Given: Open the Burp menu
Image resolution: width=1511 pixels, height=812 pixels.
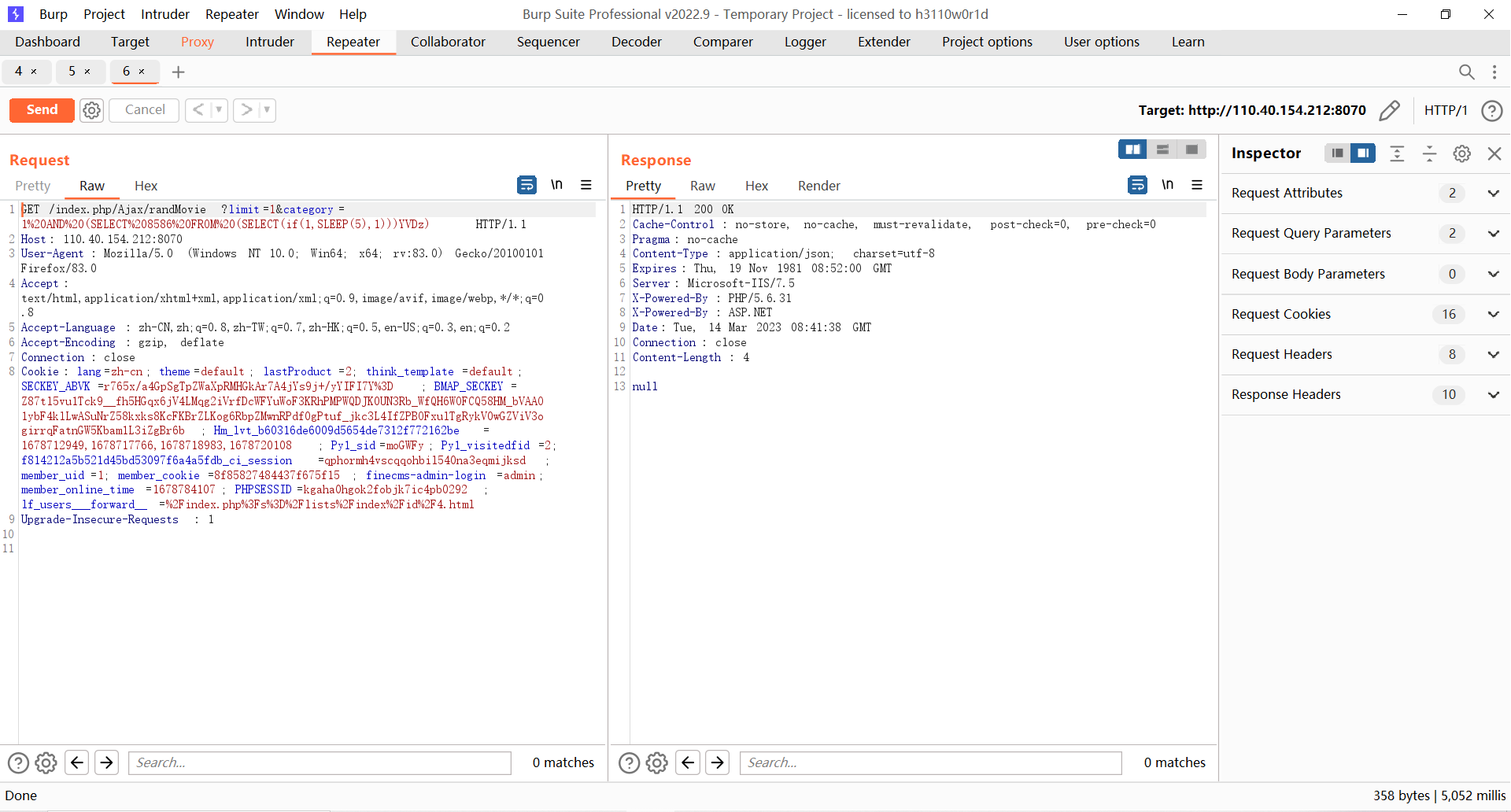Looking at the screenshot, I should pos(53,14).
